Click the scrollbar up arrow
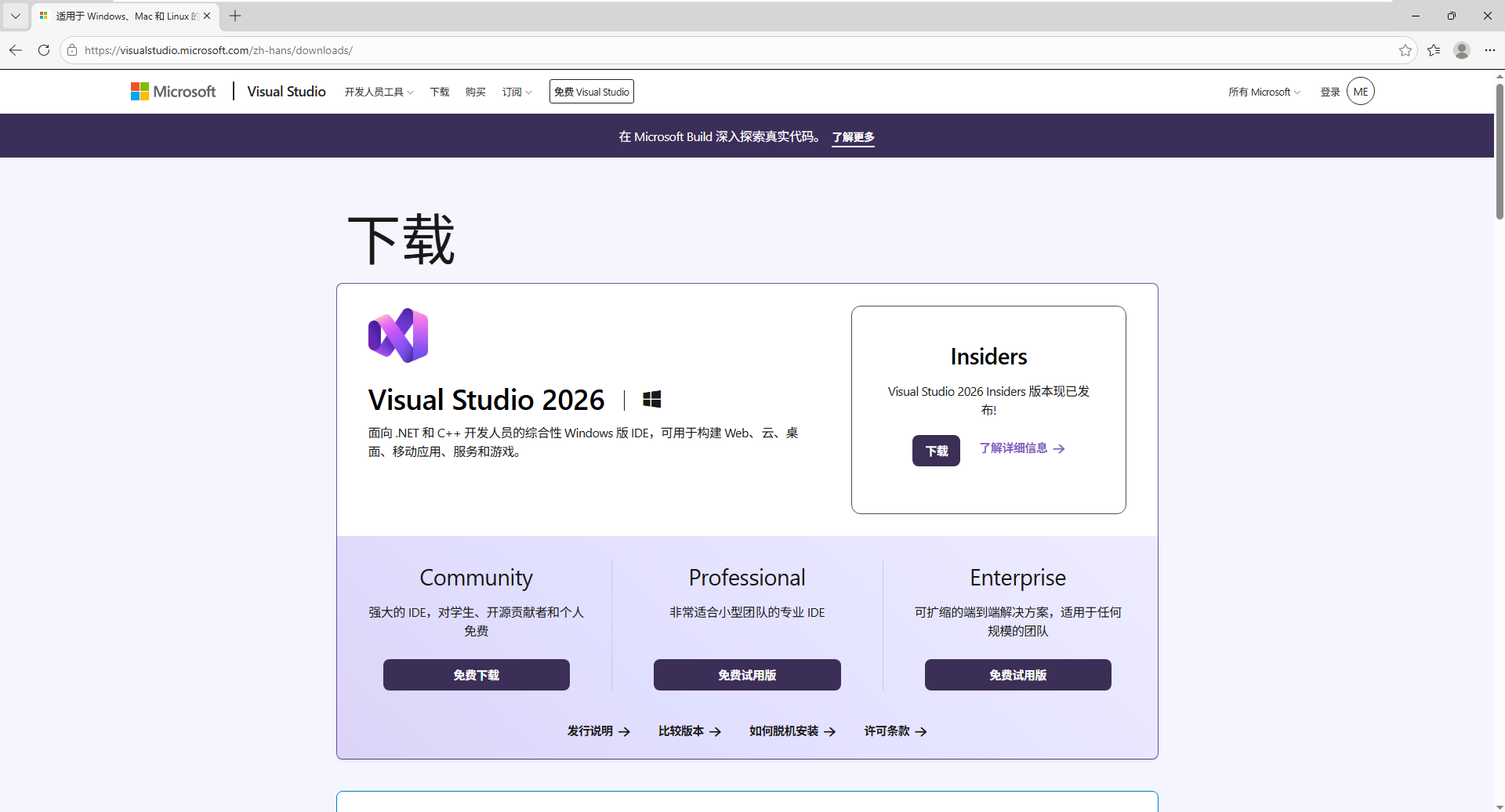This screenshot has width=1505, height=812. [1500, 76]
